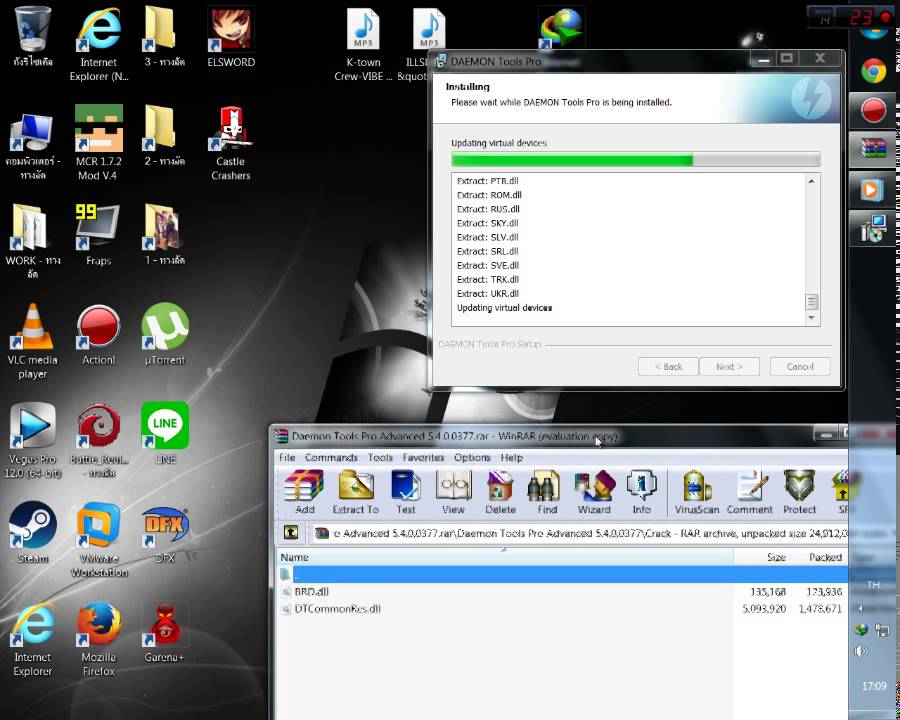Click the WinRAR icon in taskbar
This screenshot has width=900, height=720.
point(873,149)
